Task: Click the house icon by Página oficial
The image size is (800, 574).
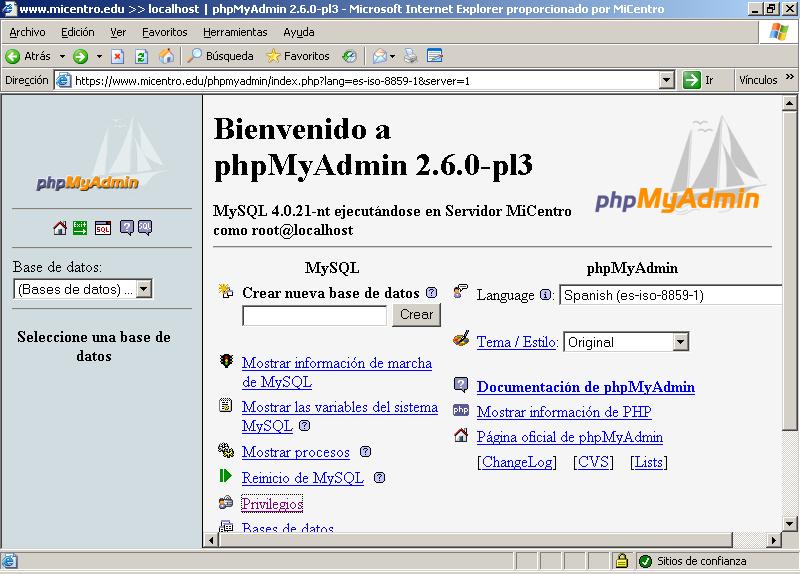Action: (x=461, y=435)
